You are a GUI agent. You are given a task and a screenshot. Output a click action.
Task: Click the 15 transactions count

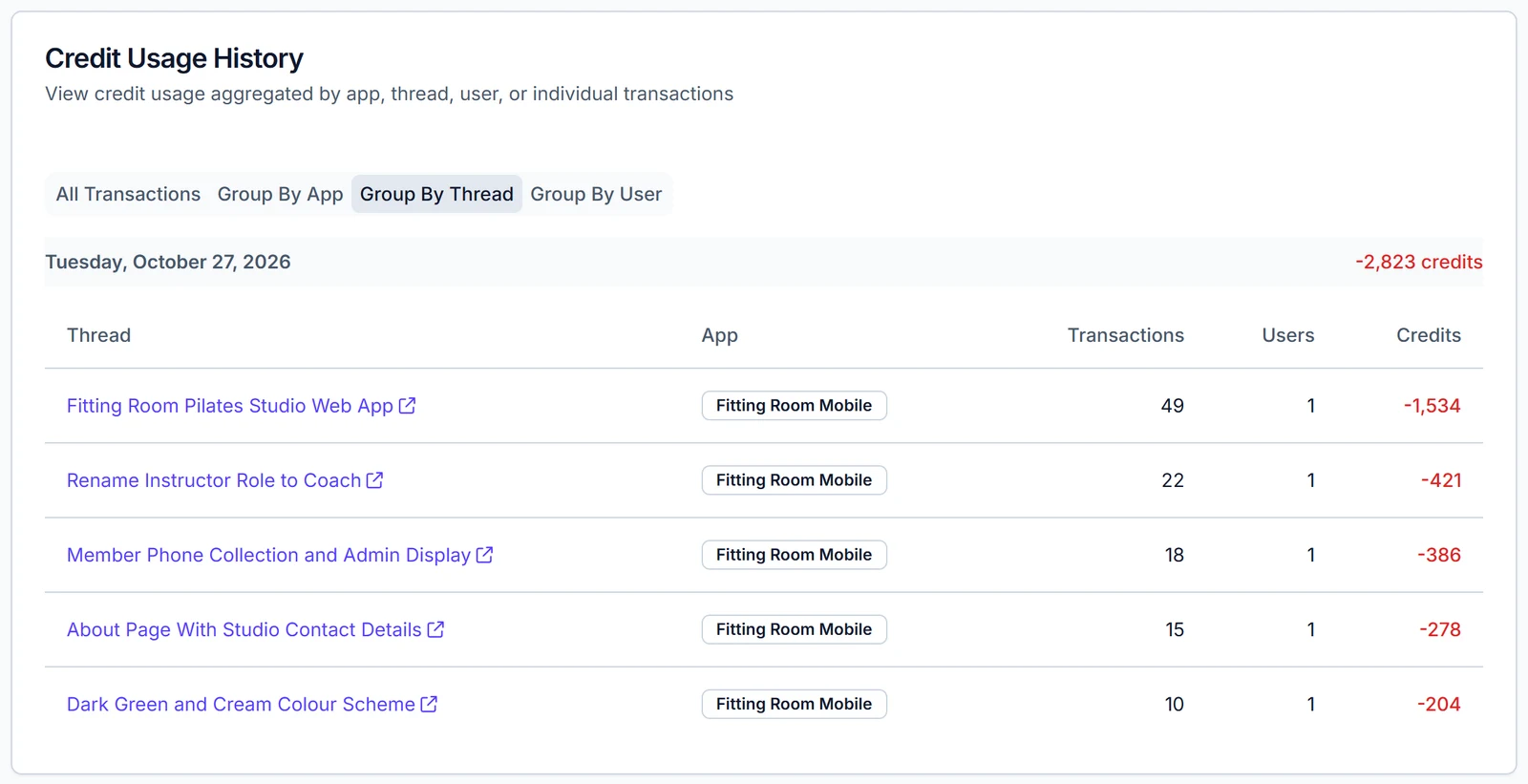[1175, 629]
